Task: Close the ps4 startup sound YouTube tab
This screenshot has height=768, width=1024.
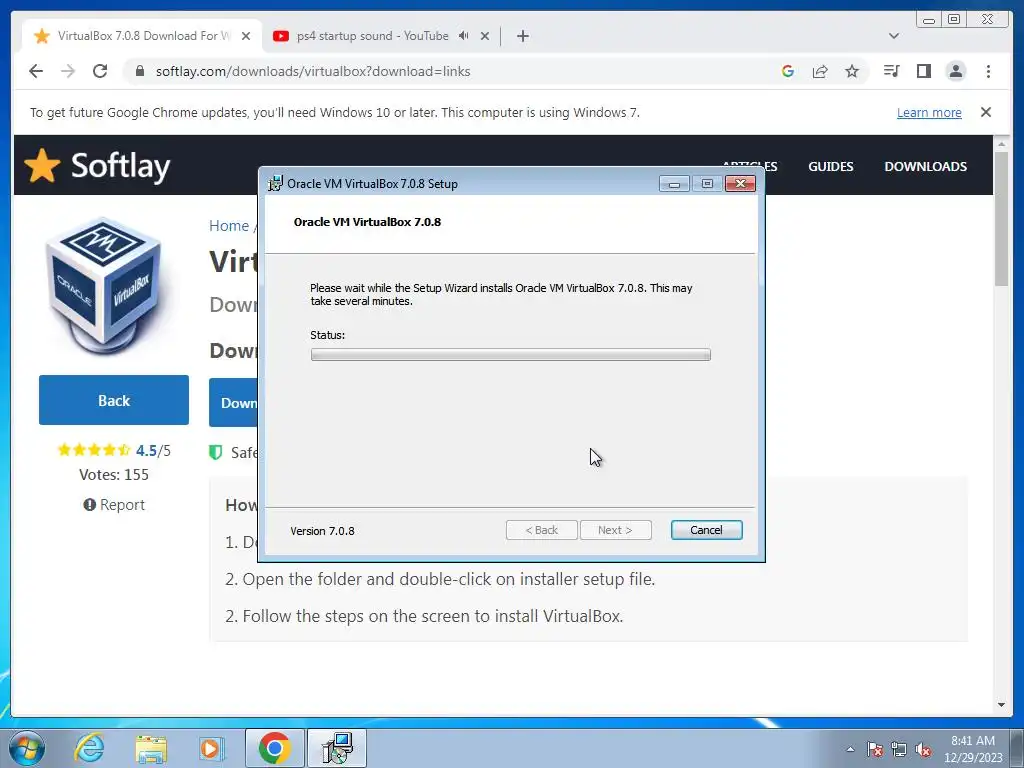Action: pos(485,36)
